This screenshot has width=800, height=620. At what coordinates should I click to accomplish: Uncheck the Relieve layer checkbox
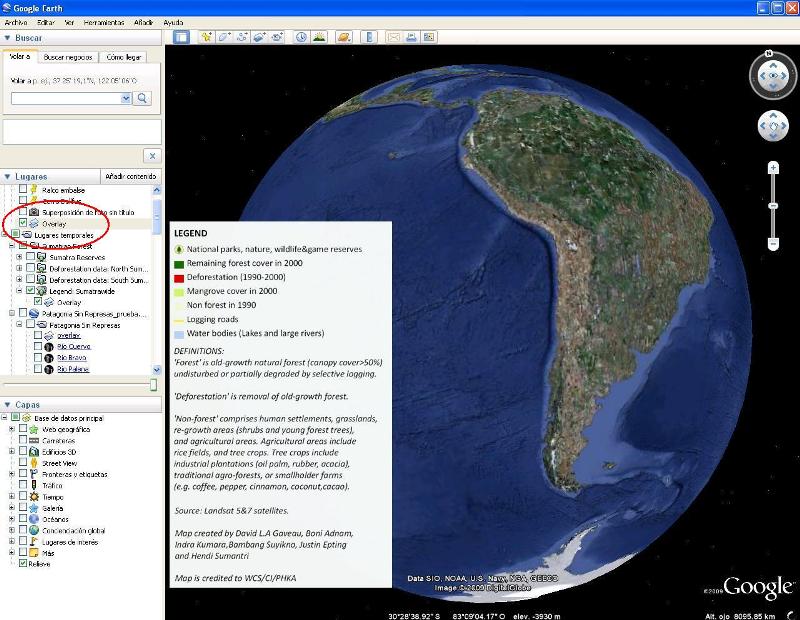click(x=23, y=564)
